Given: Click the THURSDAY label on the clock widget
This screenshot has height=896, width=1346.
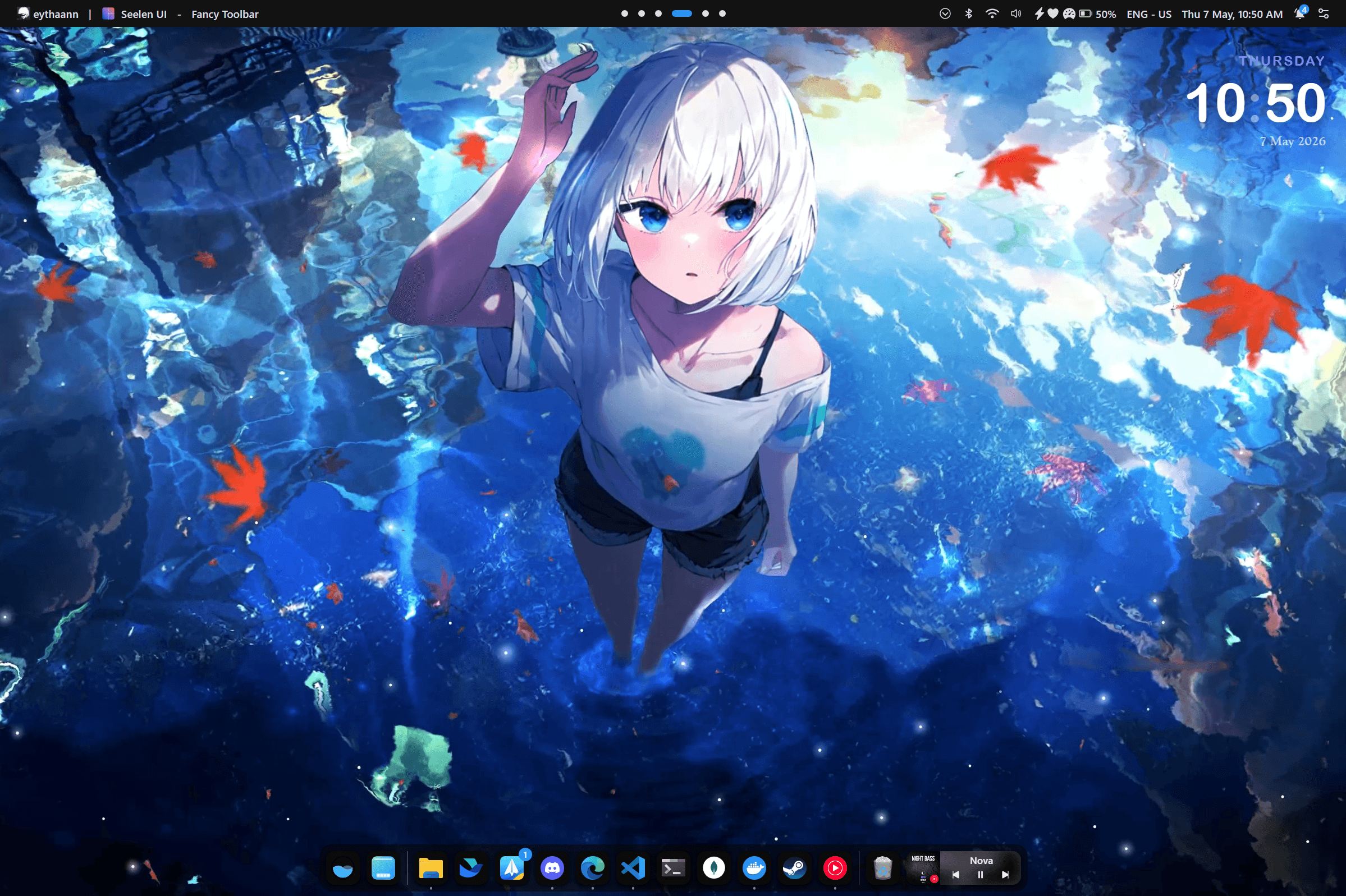Looking at the screenshot, I should tap(1282, 61).
